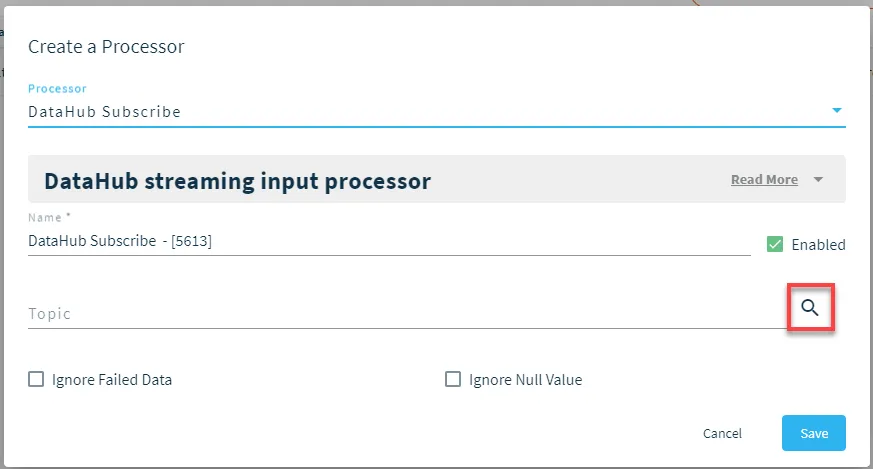Cancel the Create a Processor dialog
The height and width of the screenshot is (469, 873).
click(722, 433)
